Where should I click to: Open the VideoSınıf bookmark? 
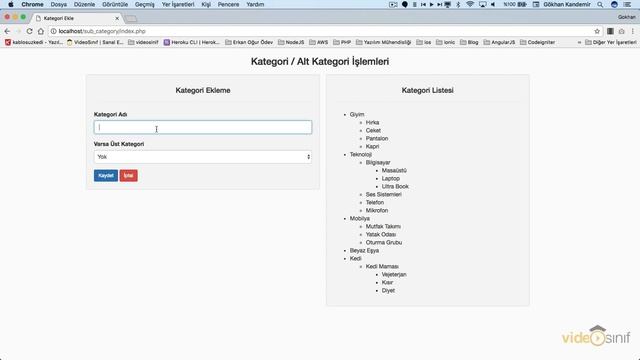click(x=95, y=42)
